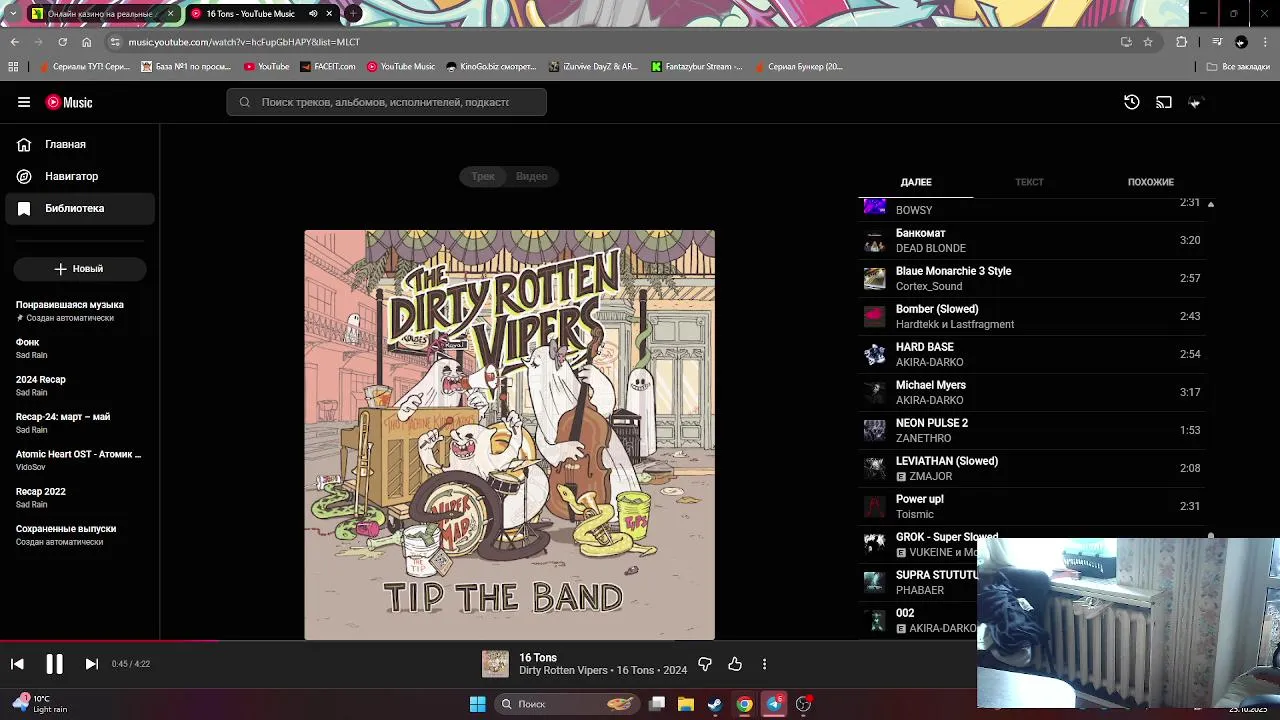Pause the playing song
This screenshot has height=720, width=1280.
tap(54, 664)
